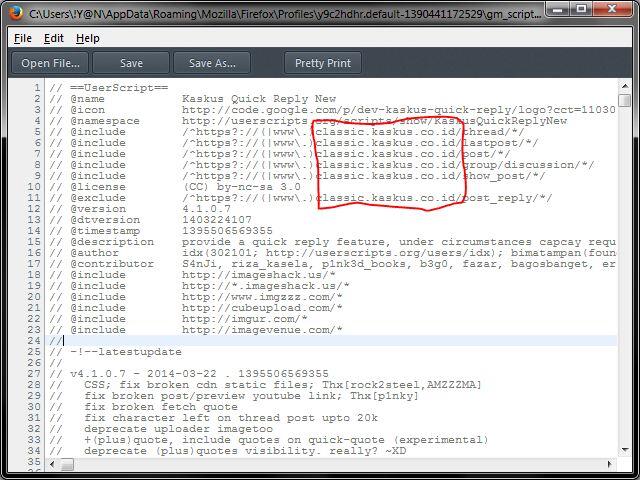Screen dimensions: 640x480
Task: Click the '-!--latestupdate' comment line
Action: pos(126,352)
